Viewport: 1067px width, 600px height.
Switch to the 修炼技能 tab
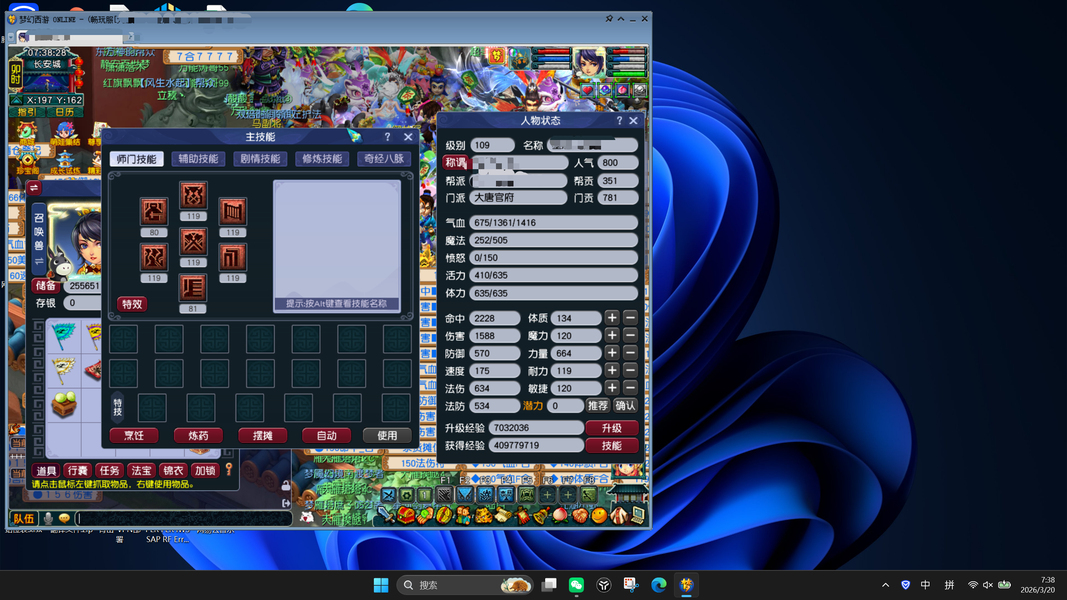click(322, 159)
